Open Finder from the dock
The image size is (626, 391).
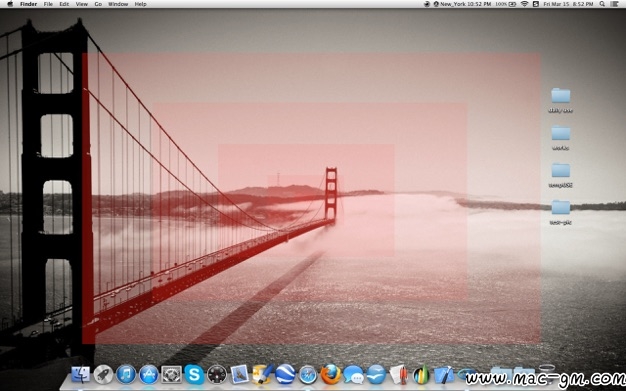point(80,375)
